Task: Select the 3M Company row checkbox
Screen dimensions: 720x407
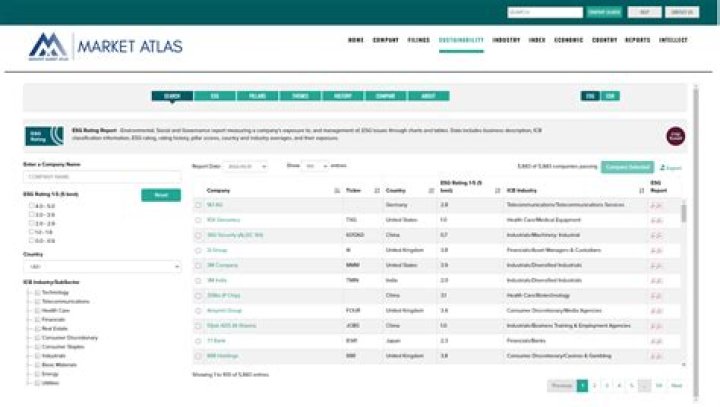Action: [198, 266]
